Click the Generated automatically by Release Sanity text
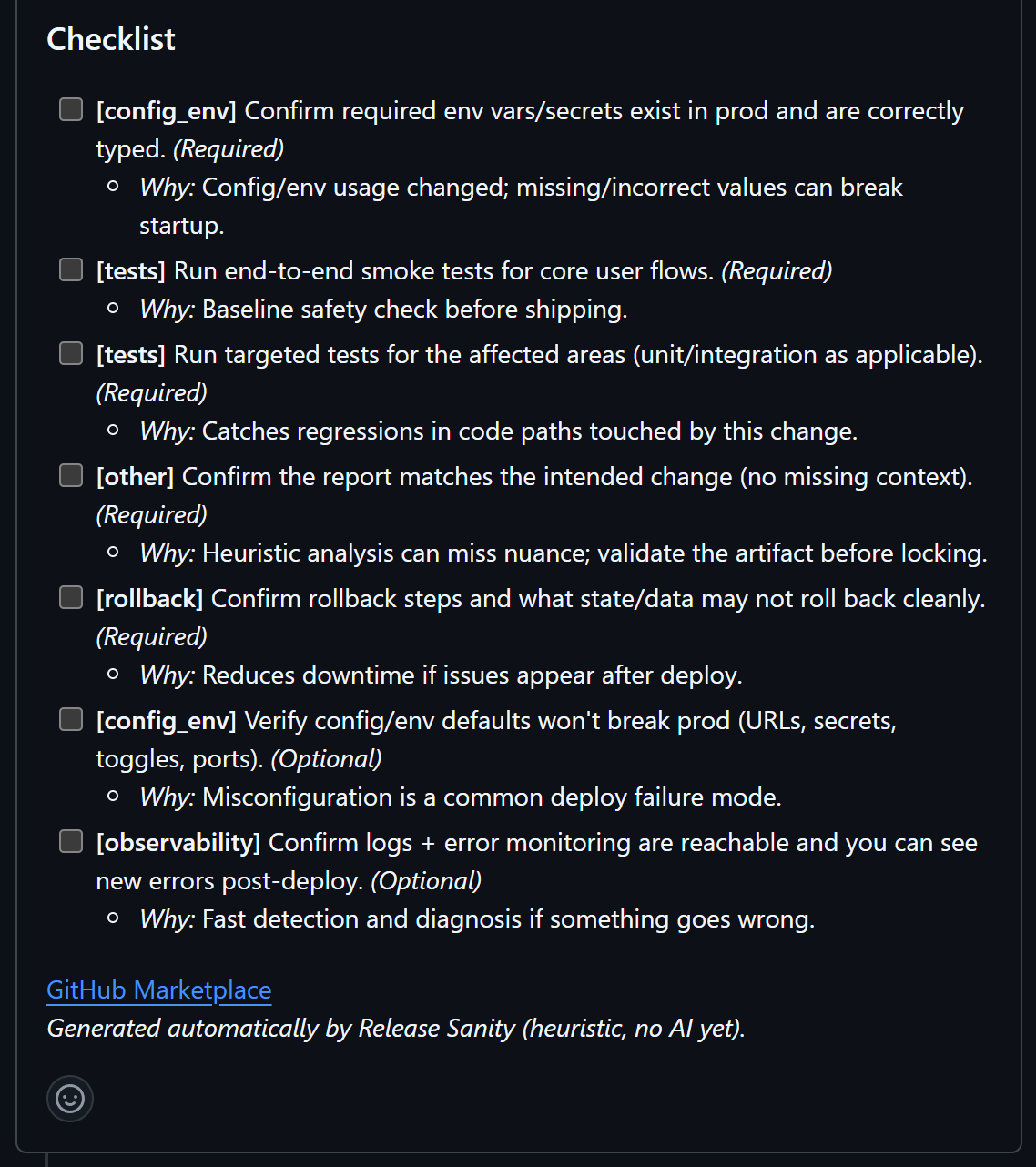This screenshot has height=1167, width=1036. tap(397, 1028)
